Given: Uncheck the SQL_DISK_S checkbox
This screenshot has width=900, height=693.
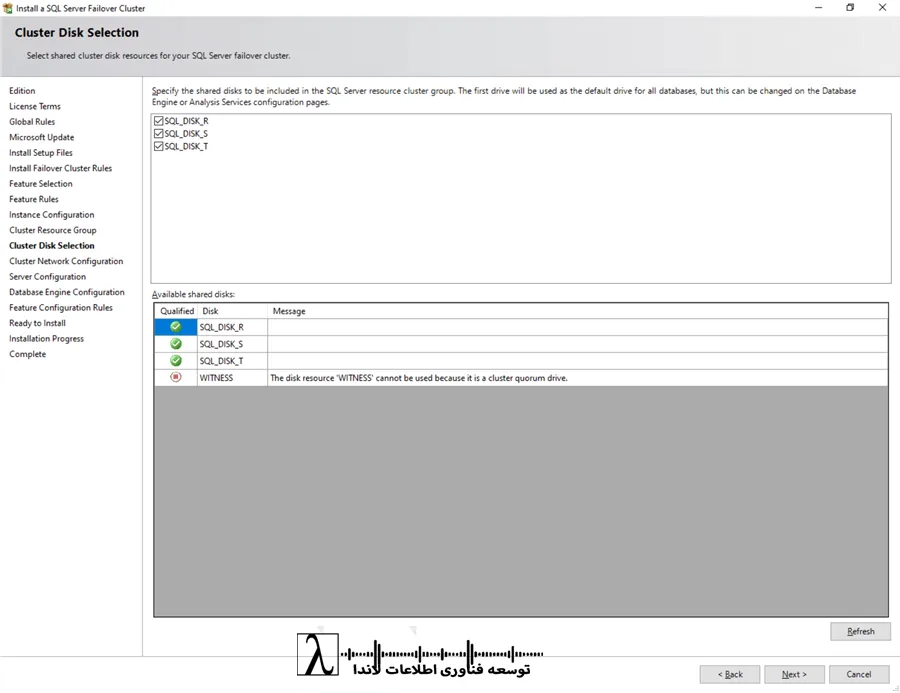Looking at the screenshot, I should click(158, 133).
